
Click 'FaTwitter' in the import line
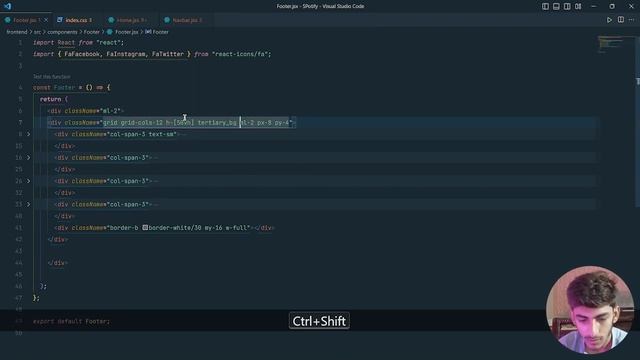[x=168, y=54]
